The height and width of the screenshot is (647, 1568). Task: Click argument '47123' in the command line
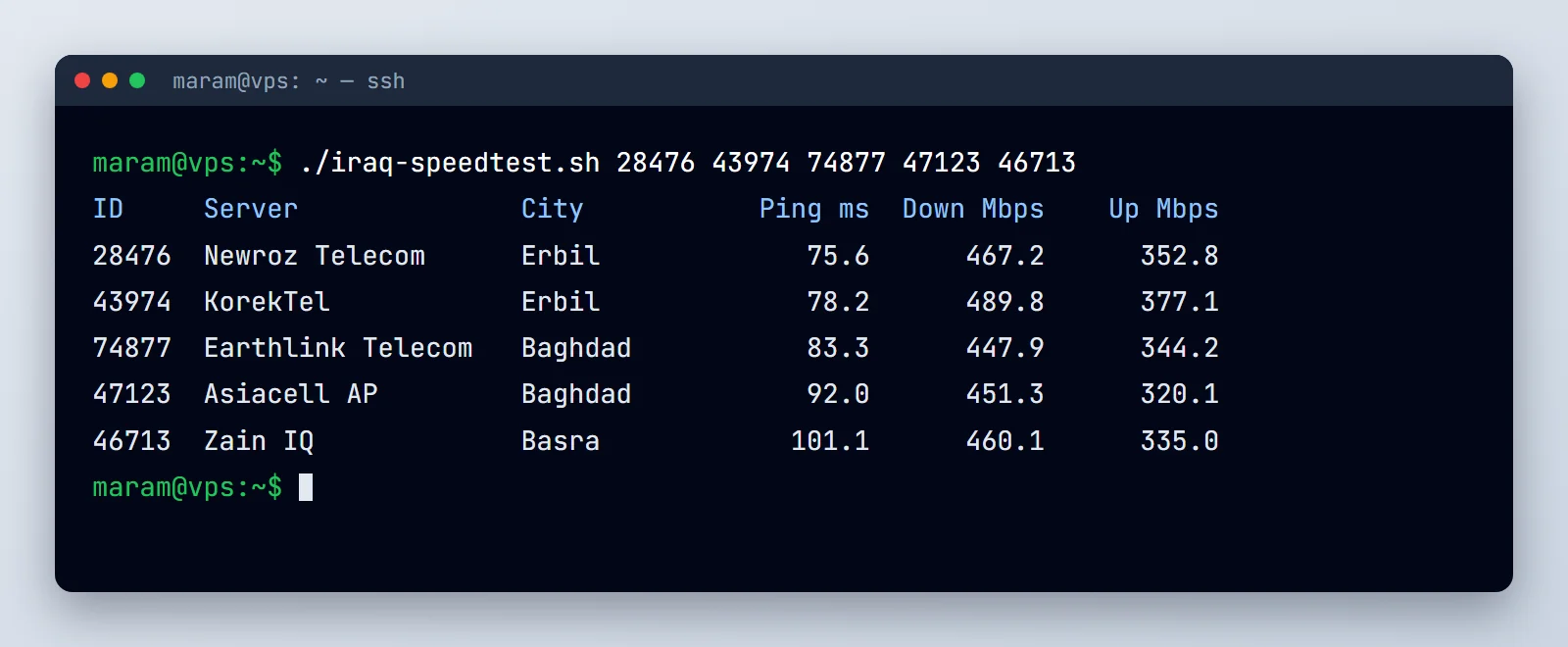pyautogui.click(x=941, y=163)
